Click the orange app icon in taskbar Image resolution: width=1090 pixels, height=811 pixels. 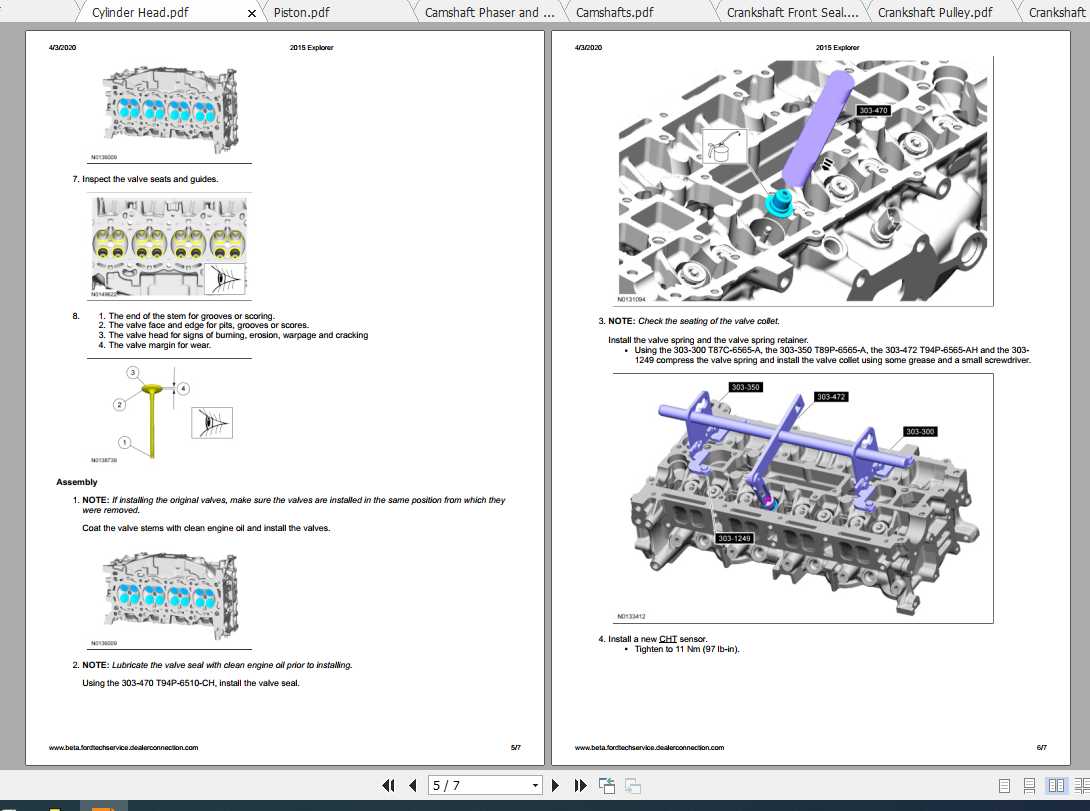102,806
